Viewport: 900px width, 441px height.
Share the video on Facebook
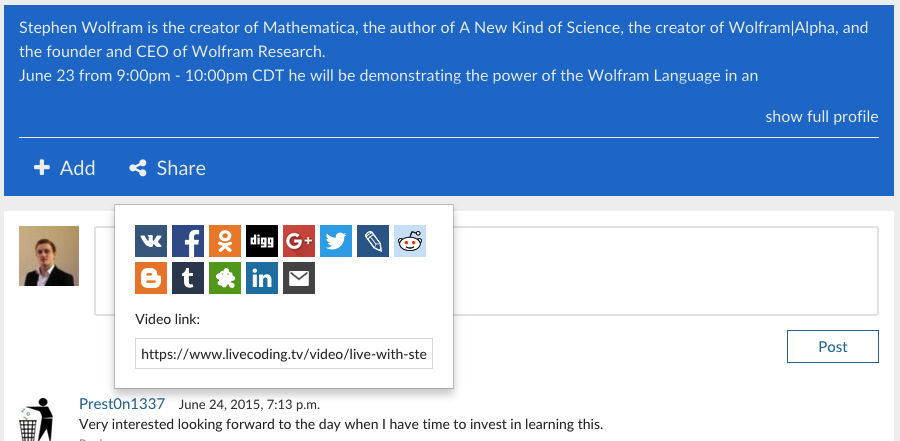[188, 241]
